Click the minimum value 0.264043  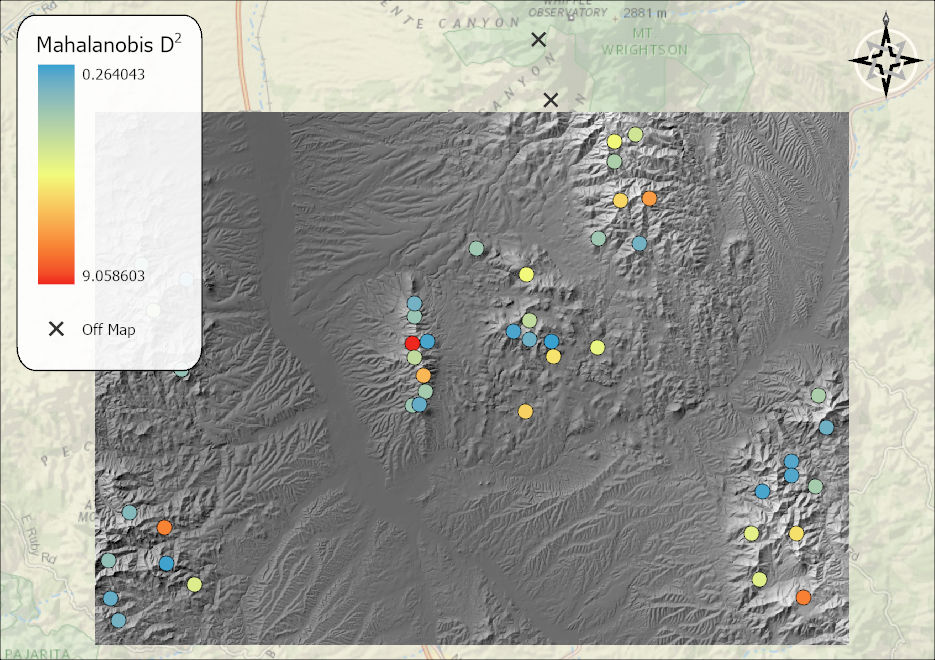113,74
